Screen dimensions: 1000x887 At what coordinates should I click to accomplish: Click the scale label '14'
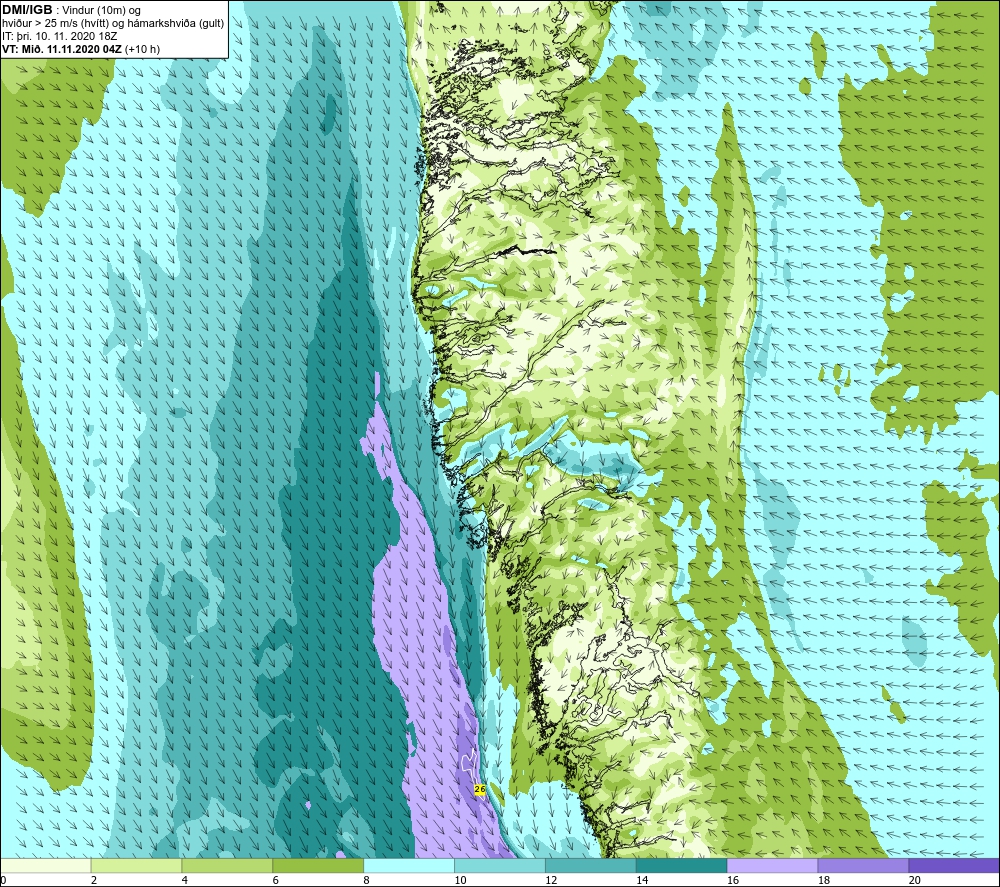coord(642,881)
